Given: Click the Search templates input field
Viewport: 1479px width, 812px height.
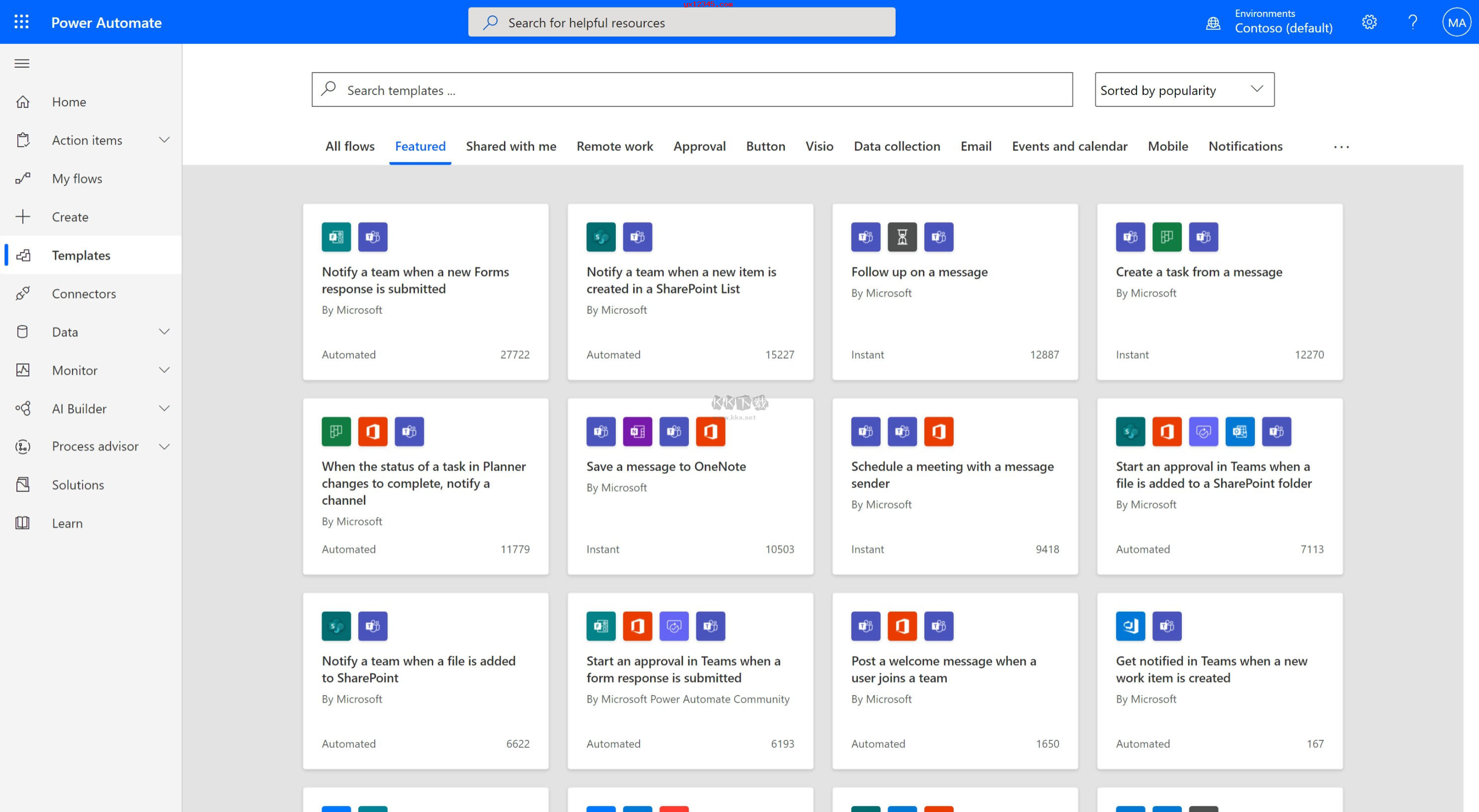Looking at the screenshot, I should (691, 89).
